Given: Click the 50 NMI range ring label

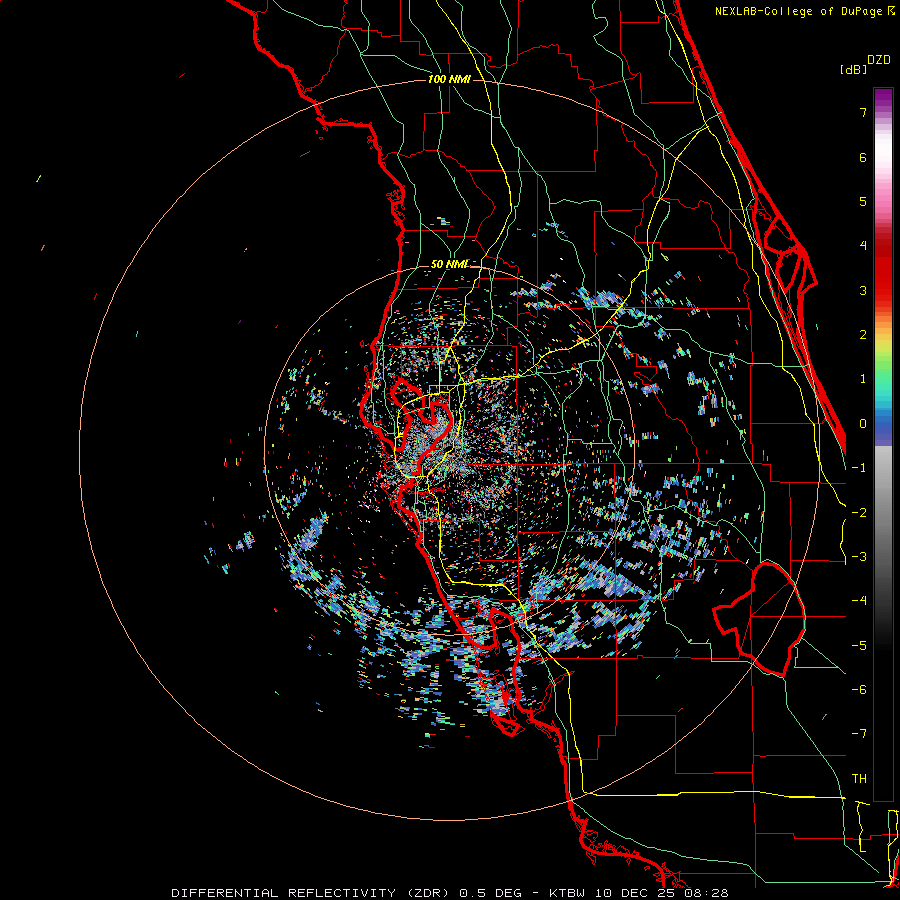Looking at the screenshot, I should click(x=449, y=264).
